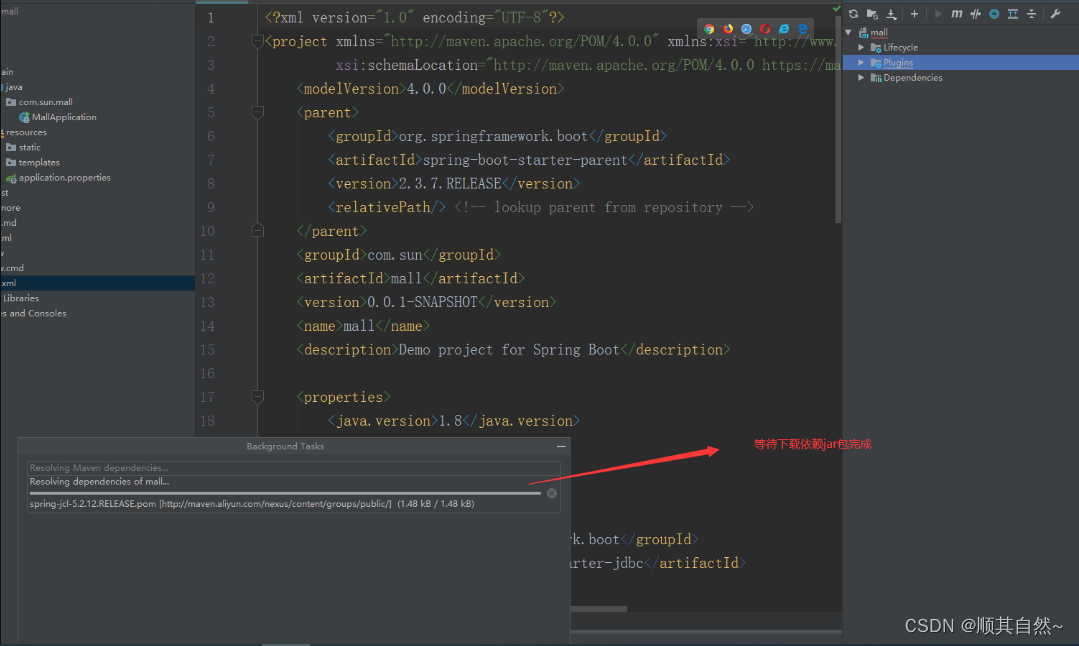The width and height of the screenshot is (1079, 646).
Task: Cancel the resolving dependencies task
Action: [551, 492]
